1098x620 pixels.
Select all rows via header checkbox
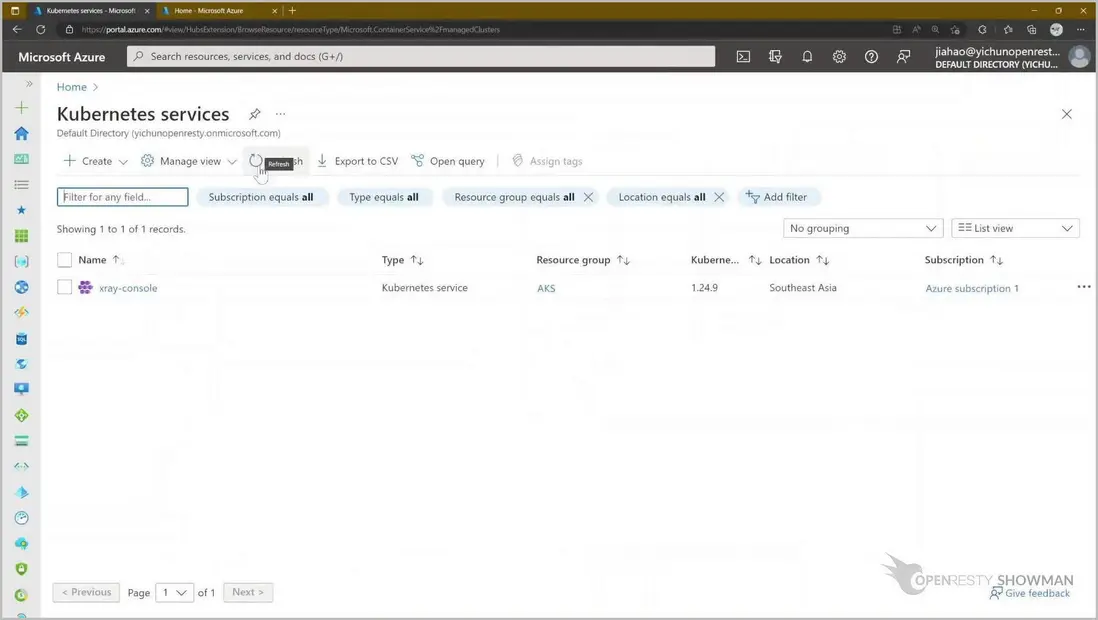pos(64,260)
